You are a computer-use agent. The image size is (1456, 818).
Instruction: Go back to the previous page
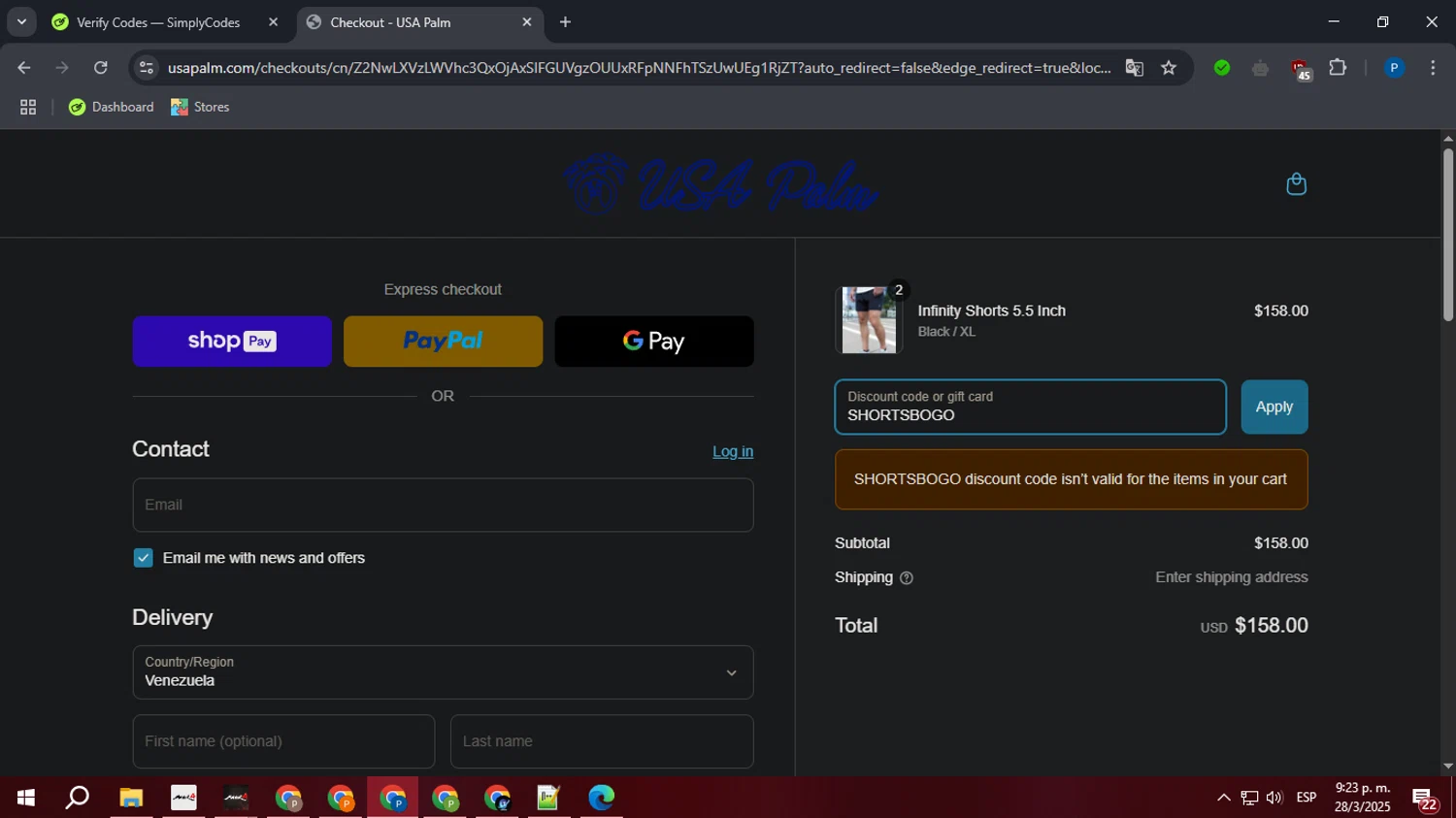point(24,68)
